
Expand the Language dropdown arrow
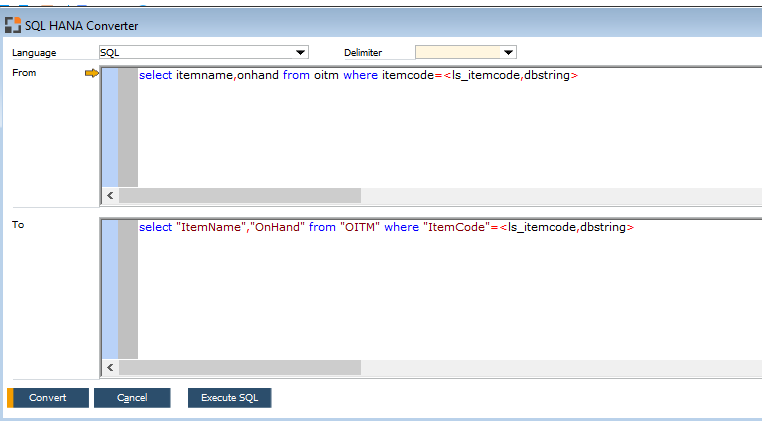pyautogui.click(x=300, y=53)
